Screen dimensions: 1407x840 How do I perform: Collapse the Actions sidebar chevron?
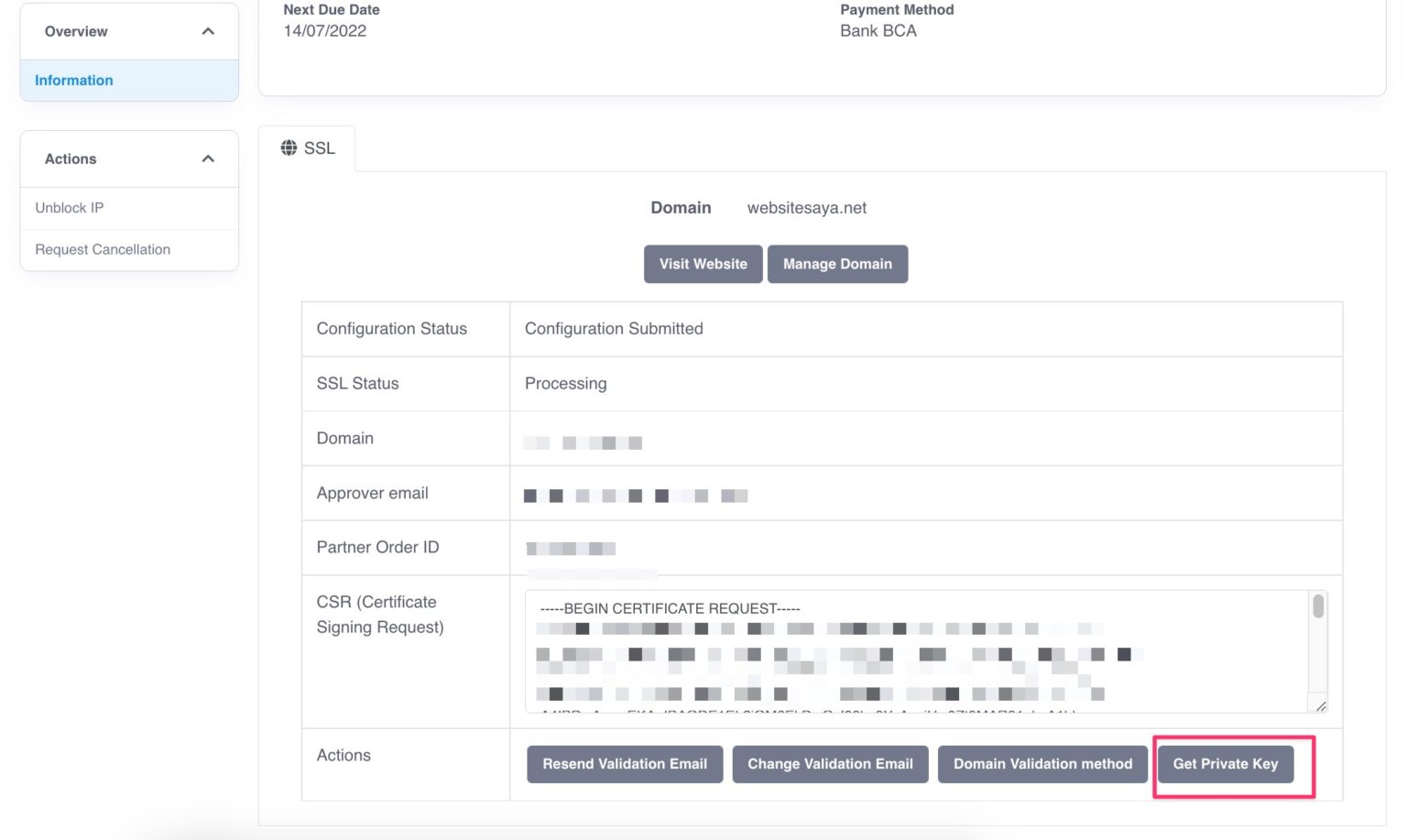208,158
